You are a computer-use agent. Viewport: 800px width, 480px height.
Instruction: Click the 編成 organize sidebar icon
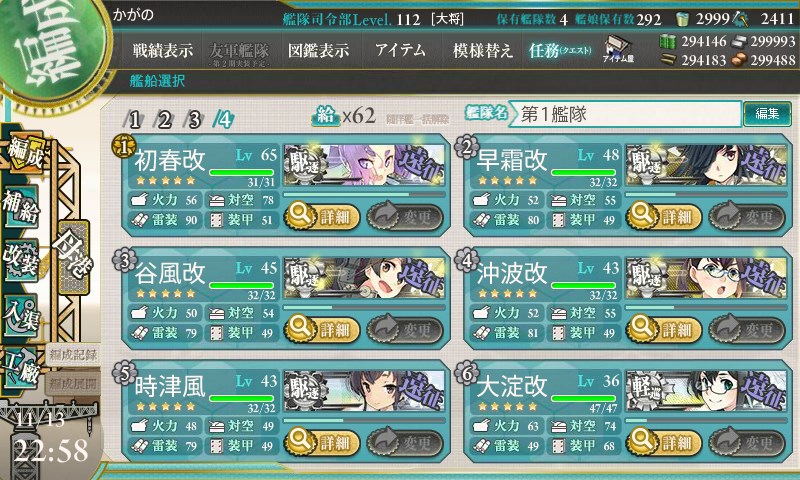24,153
